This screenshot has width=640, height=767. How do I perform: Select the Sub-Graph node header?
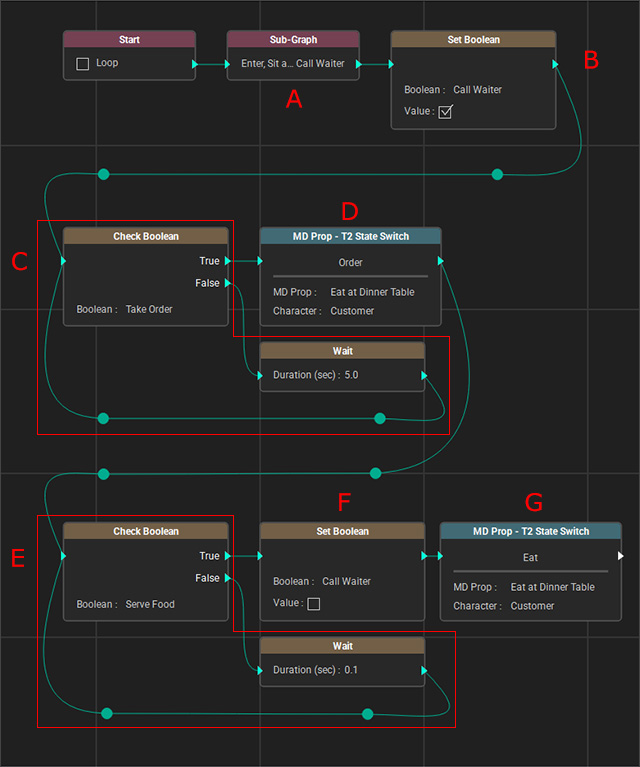pyautogui.click(x=293, y=40)
